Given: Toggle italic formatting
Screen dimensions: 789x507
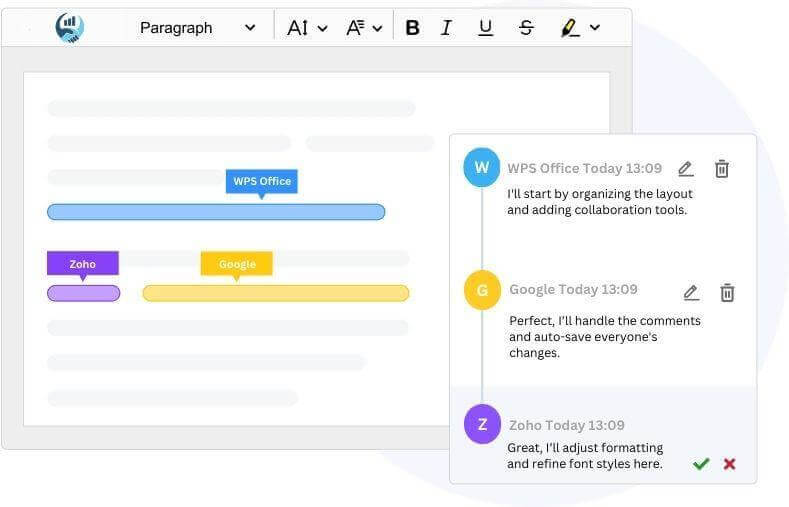Looking at the screenshot, I should (x=446, y=28).
